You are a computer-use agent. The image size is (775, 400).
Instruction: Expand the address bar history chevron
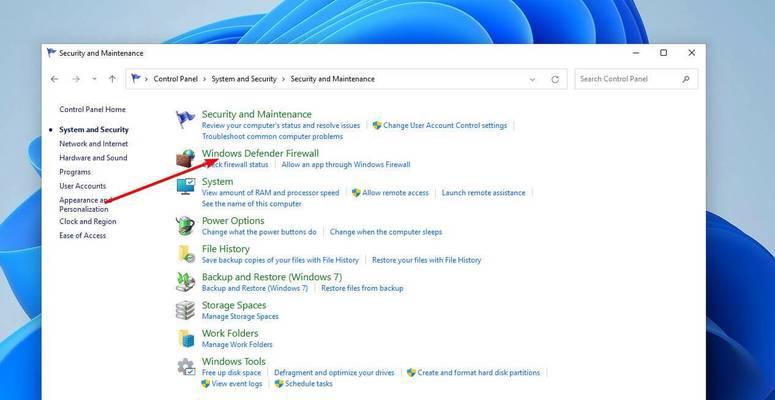(532, 79)
